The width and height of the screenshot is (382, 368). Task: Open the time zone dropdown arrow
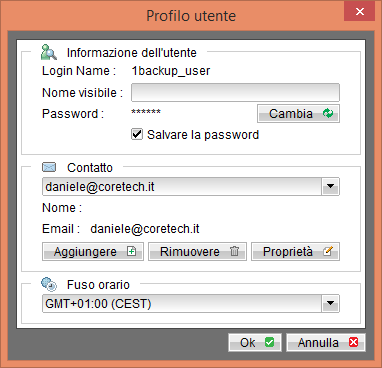click(331, 303)
